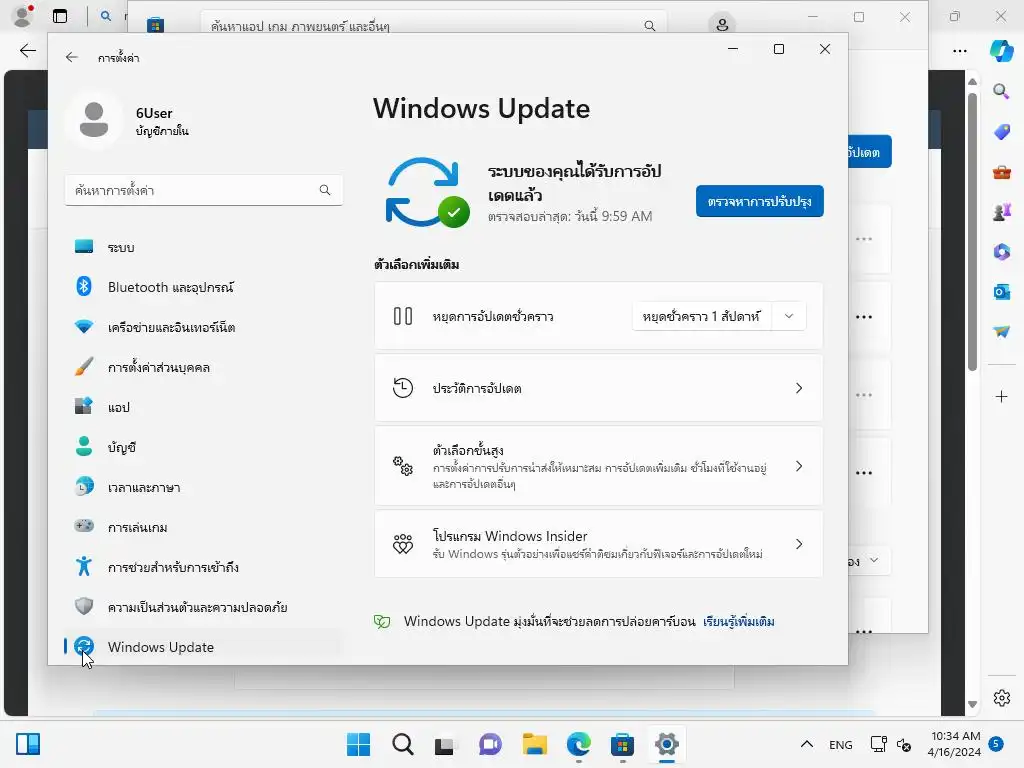Open Edge settings and more ellipsis menu
Screen dimensions: 1024x768
[959, 51]
